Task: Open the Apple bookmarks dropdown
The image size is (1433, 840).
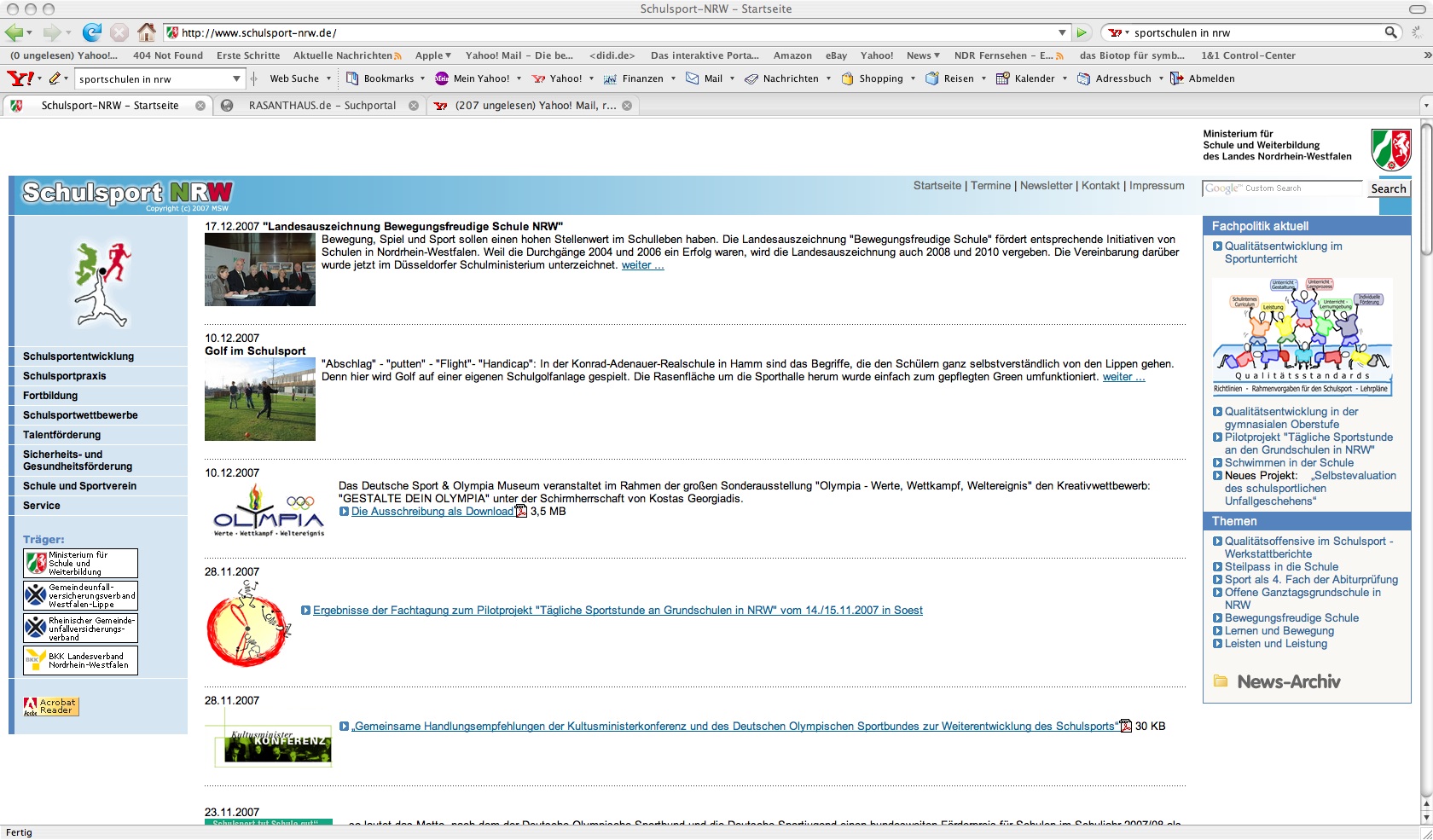Action: coord(433,55)
